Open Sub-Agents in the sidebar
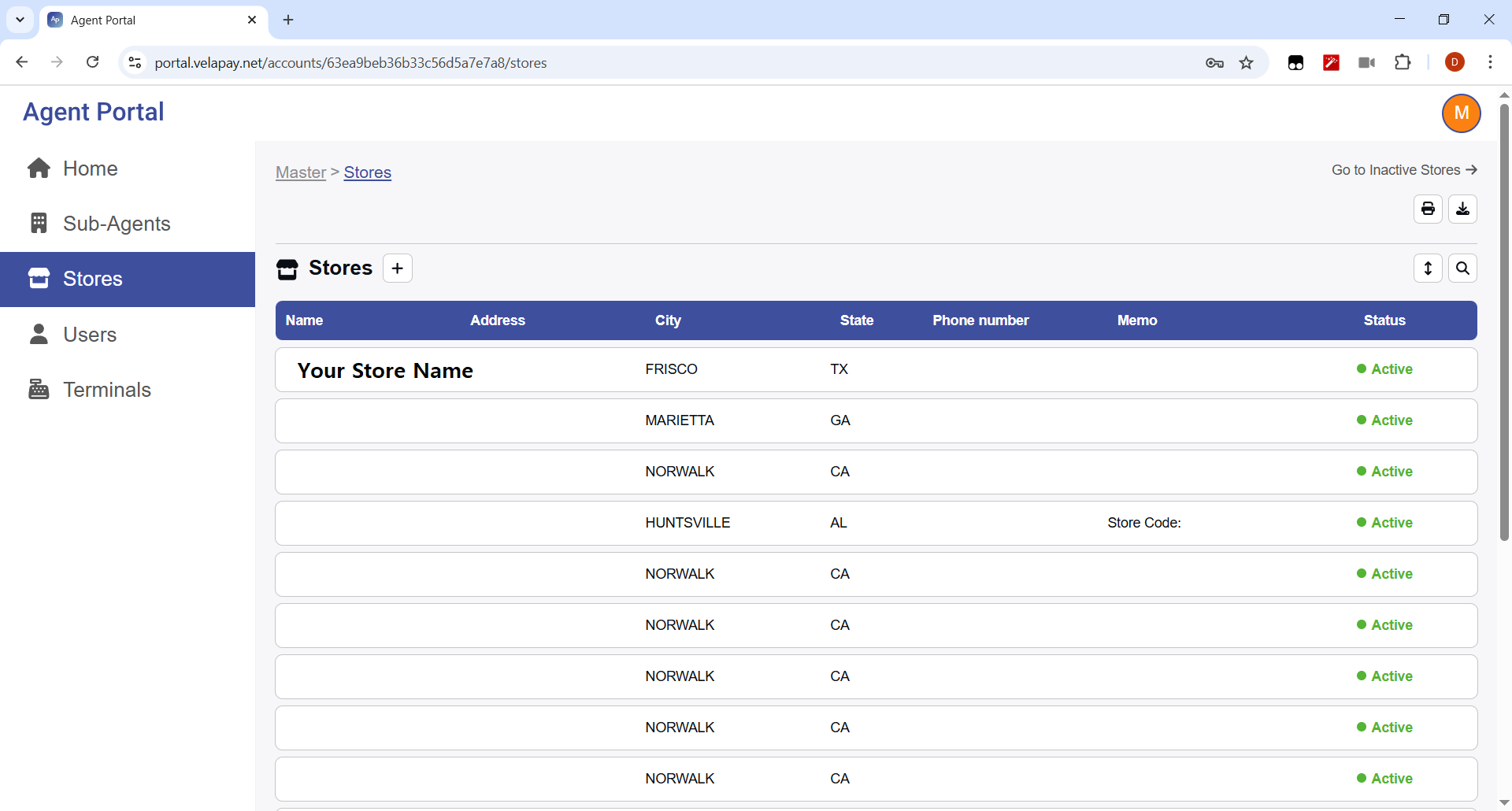This screenshot has height=811, width=1512. click(x=128, y=224)
